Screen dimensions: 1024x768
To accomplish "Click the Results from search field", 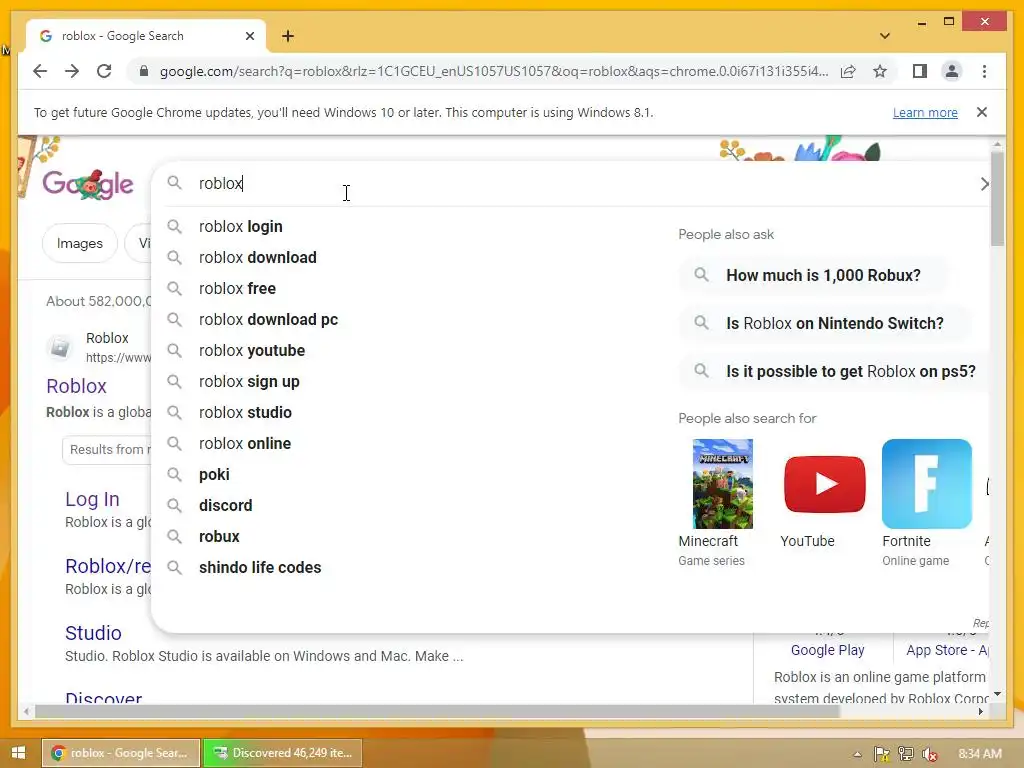I will tap(106, 450).
